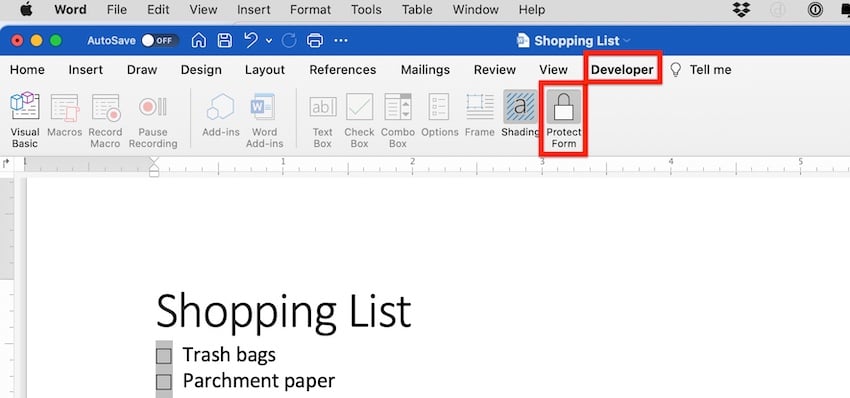The height and width of the screenshot is (398, 850).
Task: Switch to the Home tab
Action: coord(27,69)
